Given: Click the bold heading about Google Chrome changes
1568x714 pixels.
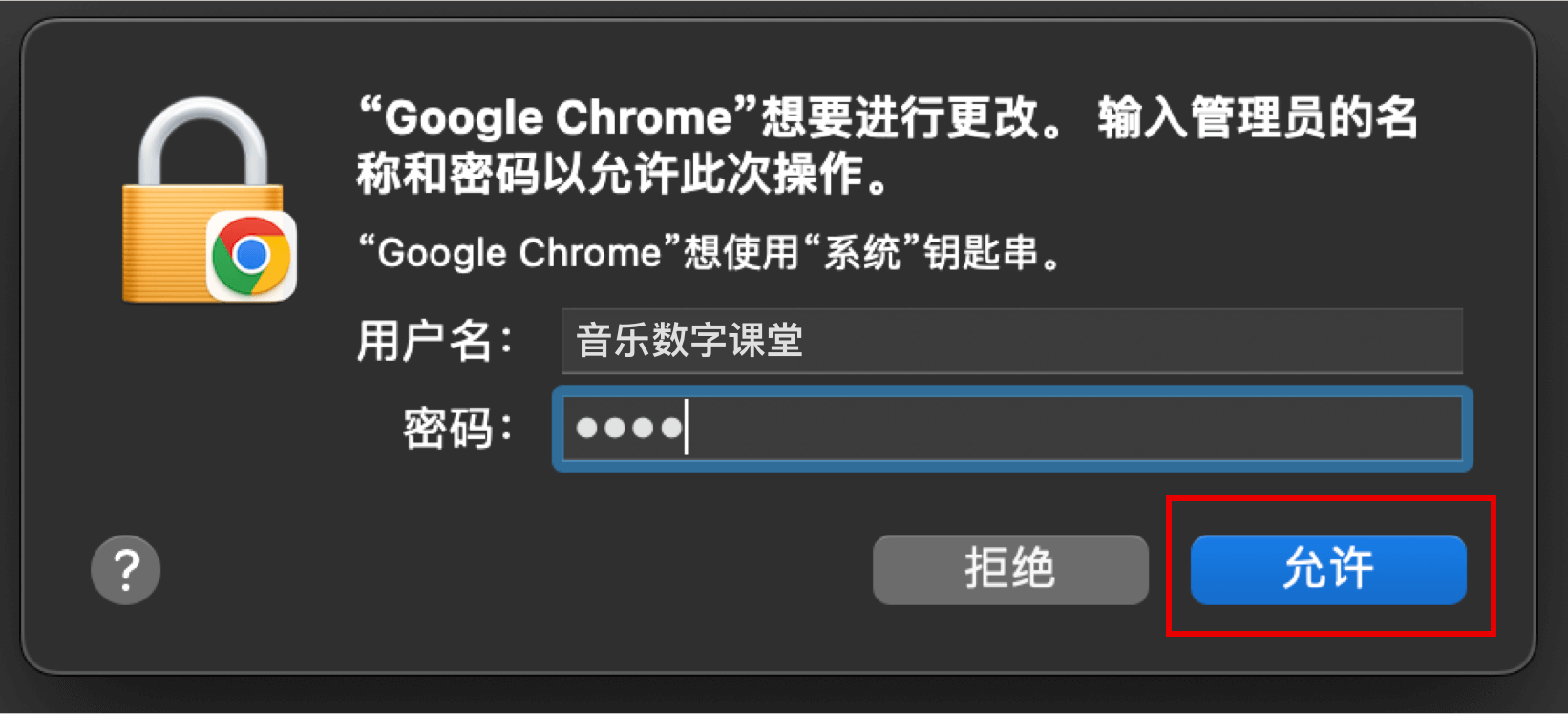Looking at the screenshot, I should [x=888, y=146].
